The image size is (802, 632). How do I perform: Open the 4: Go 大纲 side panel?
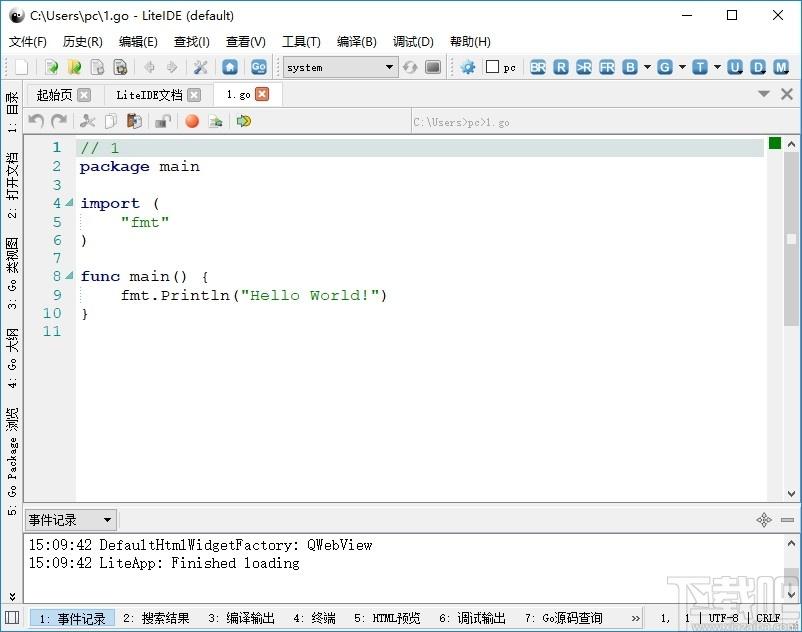point(12,358)
